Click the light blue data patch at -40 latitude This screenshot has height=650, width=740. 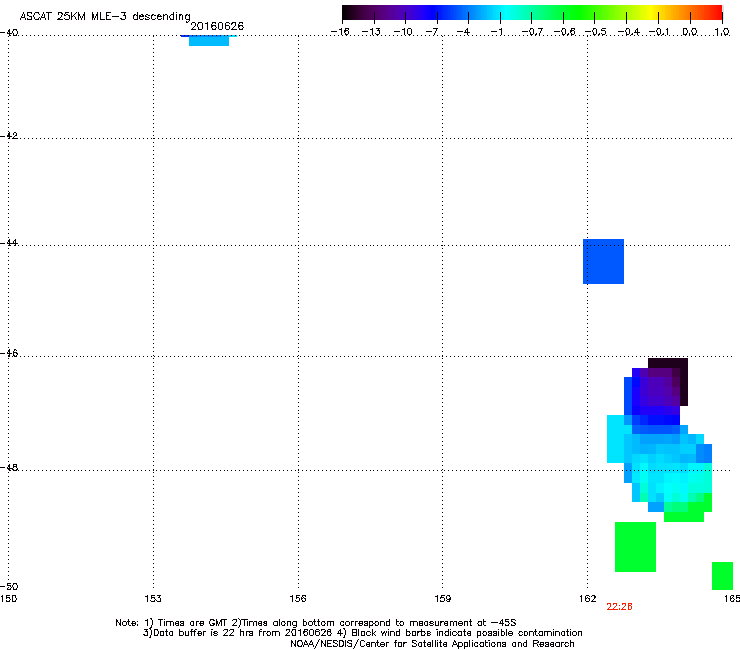click(209, 41)
